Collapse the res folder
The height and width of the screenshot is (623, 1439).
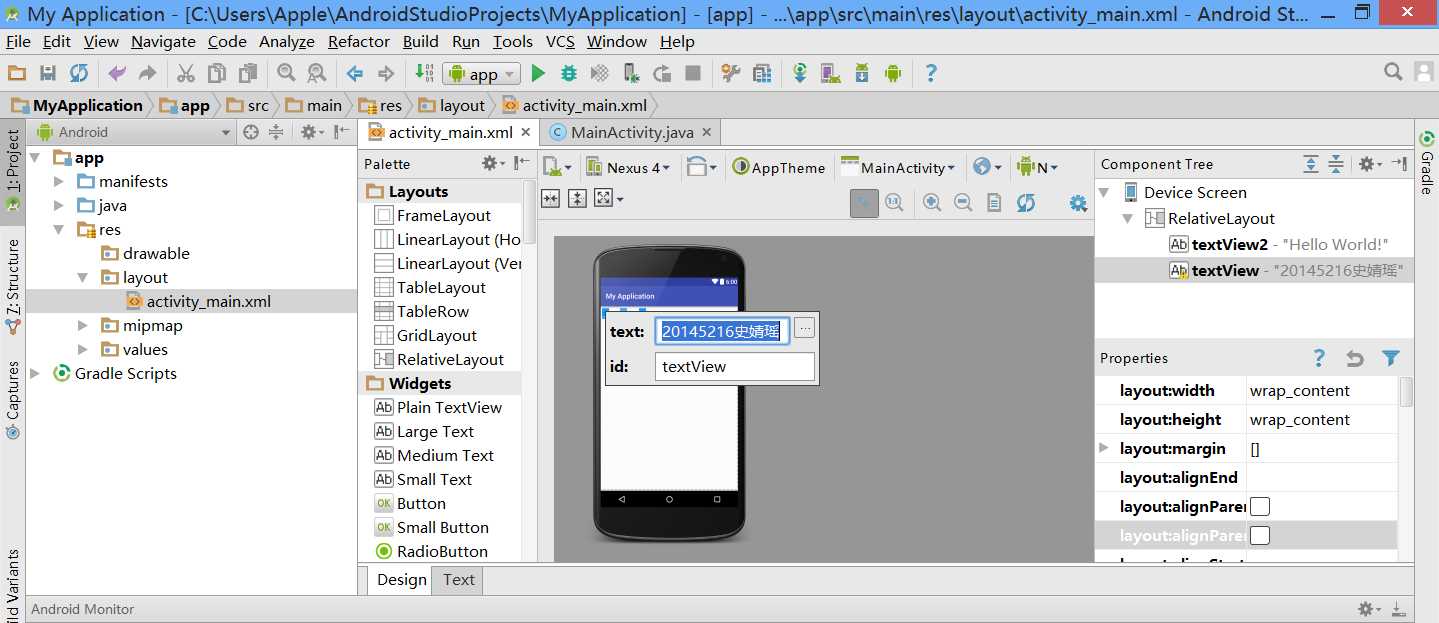(59, 230)
